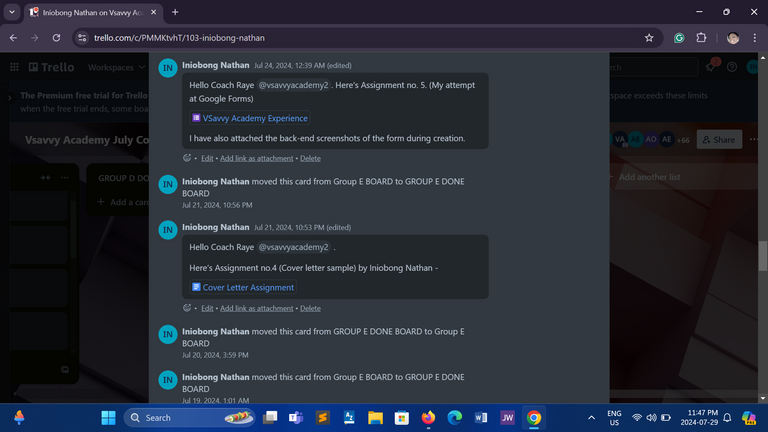This screenshot has height=432, width=768.
Task: Open Microsoft Teams from the taskbar
Action: click(x=296, y=417)
